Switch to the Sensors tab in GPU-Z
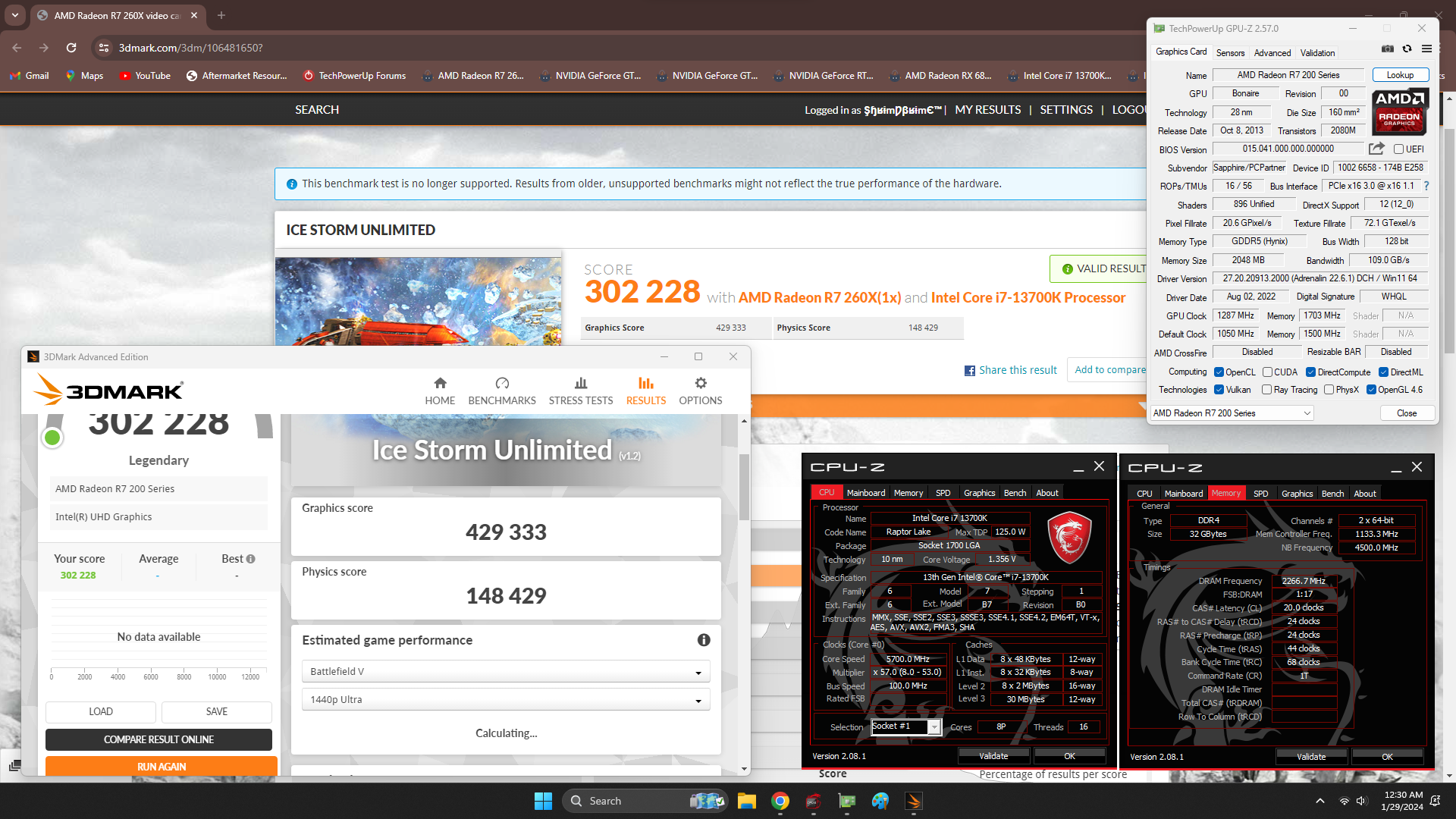The height and width of the screenshot is (819, 1456). [1230, 52]
